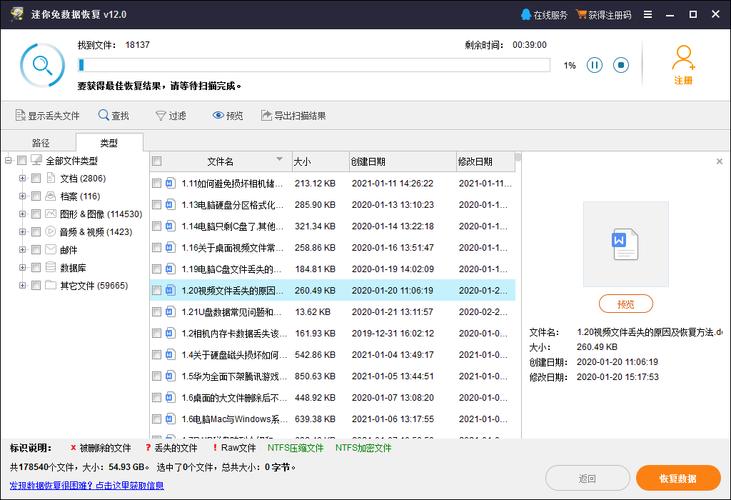The width and height of the screenshot is (731, 500).
Task: Sort by 创建日期 column header
Action: point(402,162)
